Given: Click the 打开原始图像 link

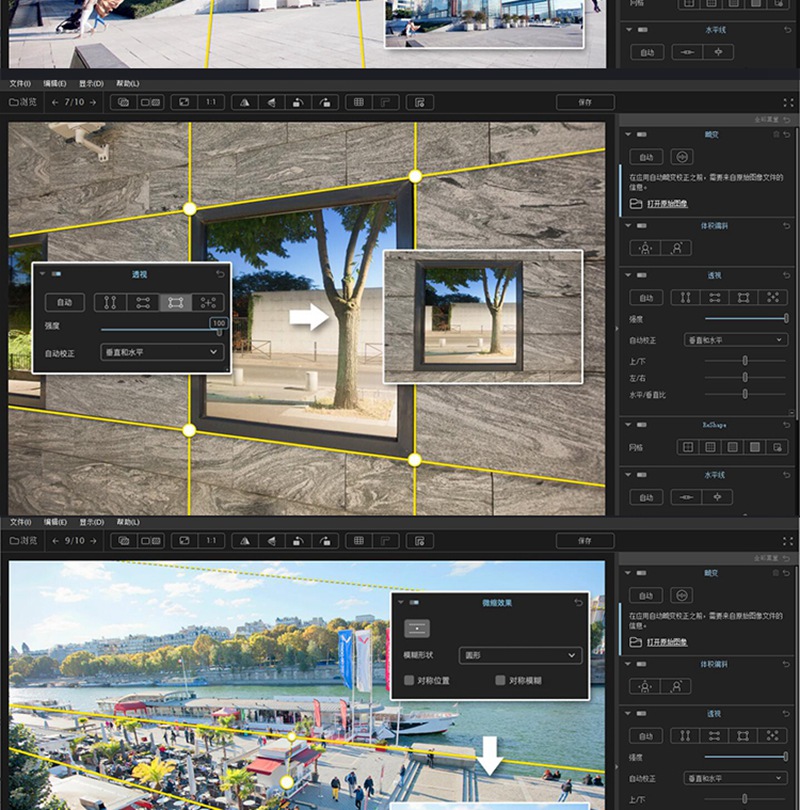Looking at the screenshot, I should (x=667, y=202).
